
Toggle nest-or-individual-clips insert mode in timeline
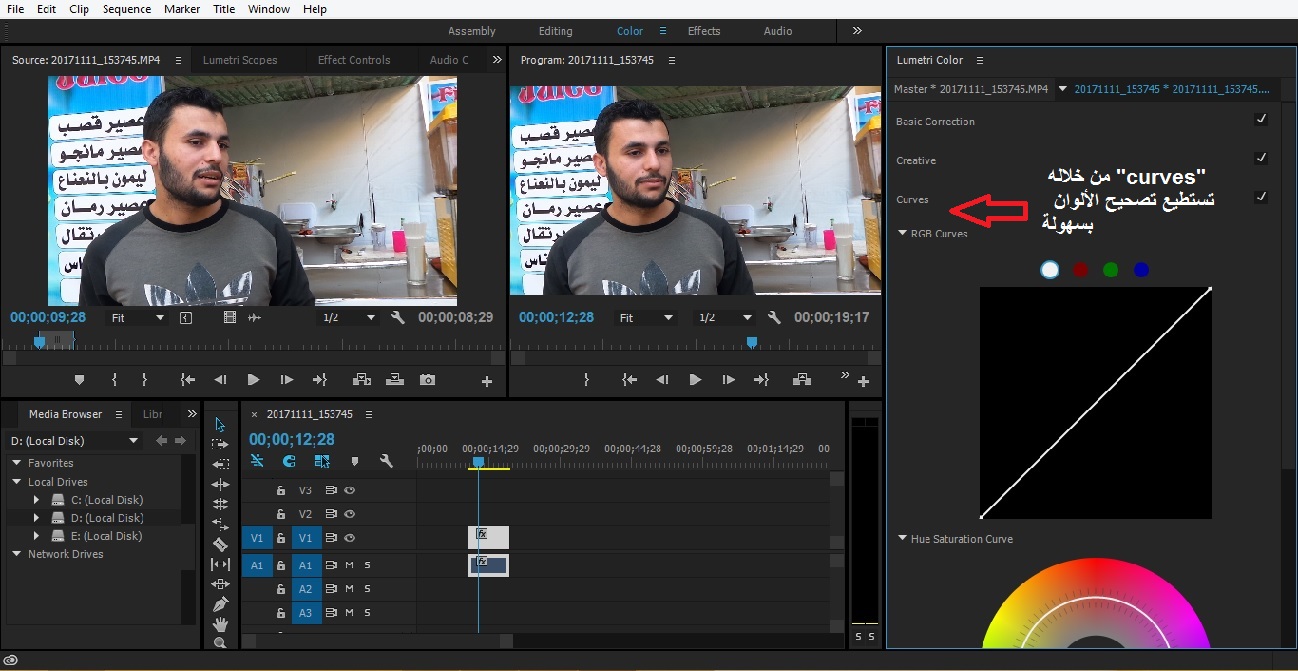257,461
